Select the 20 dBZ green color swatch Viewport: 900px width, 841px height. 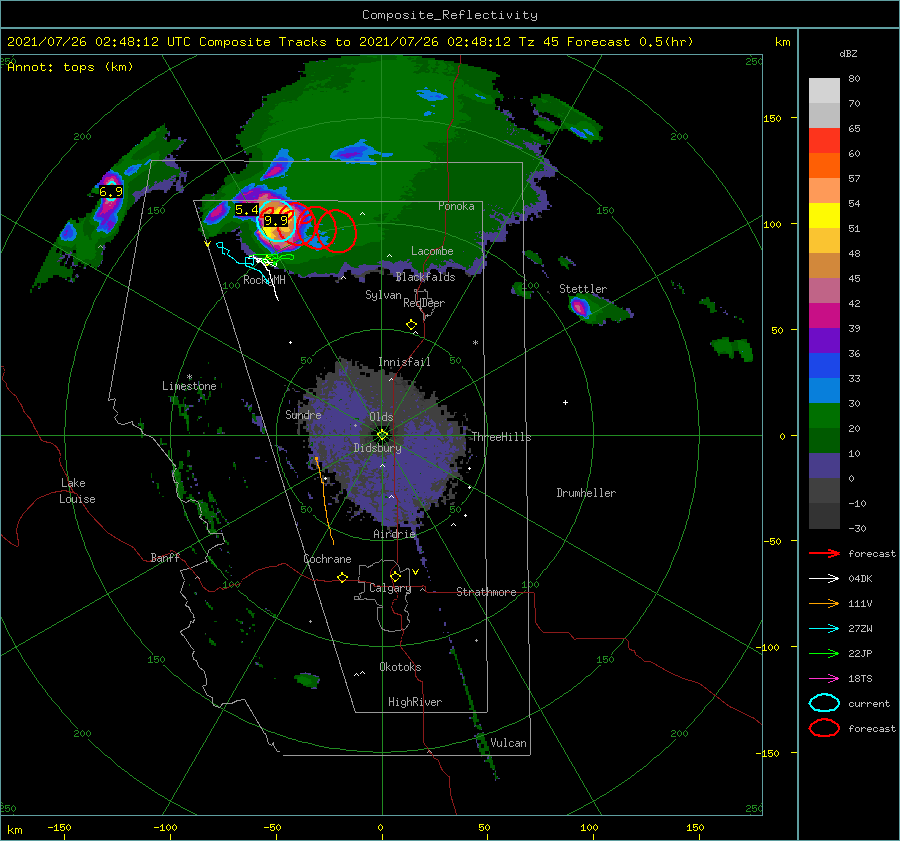[824, 416]
